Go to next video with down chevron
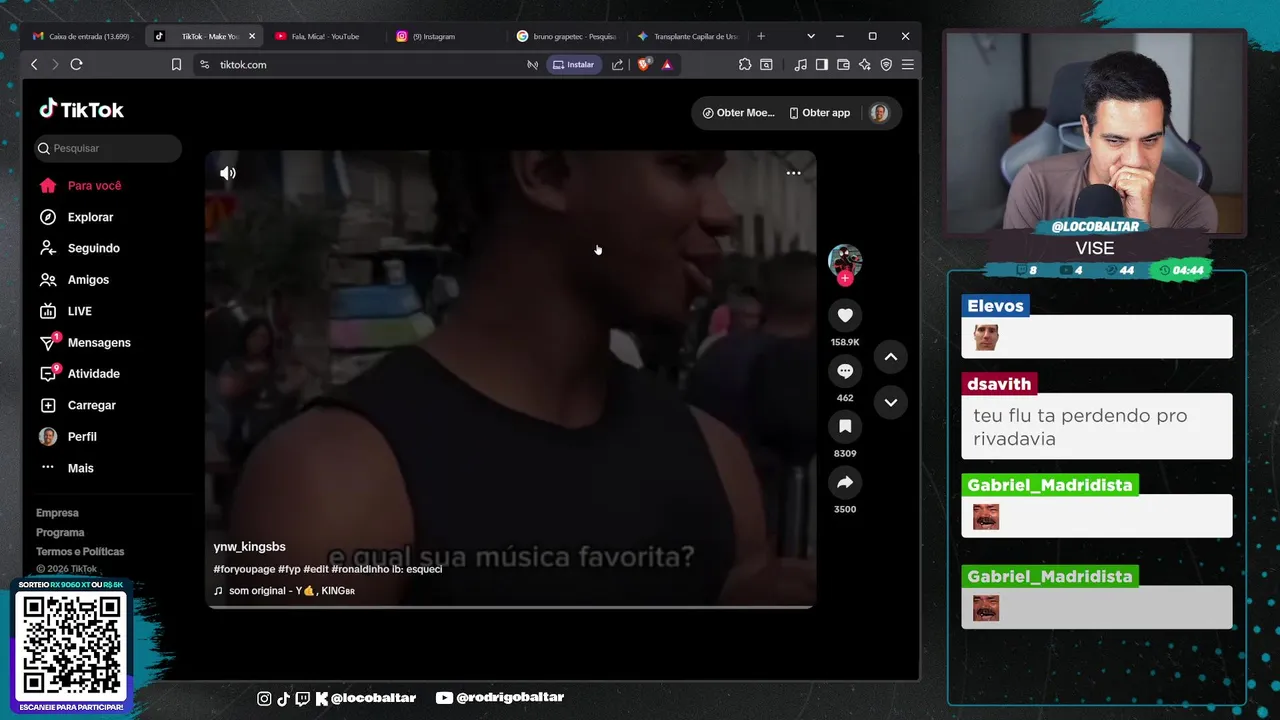The width and height of the screenshot is (1280, 720). pos(890,402)
